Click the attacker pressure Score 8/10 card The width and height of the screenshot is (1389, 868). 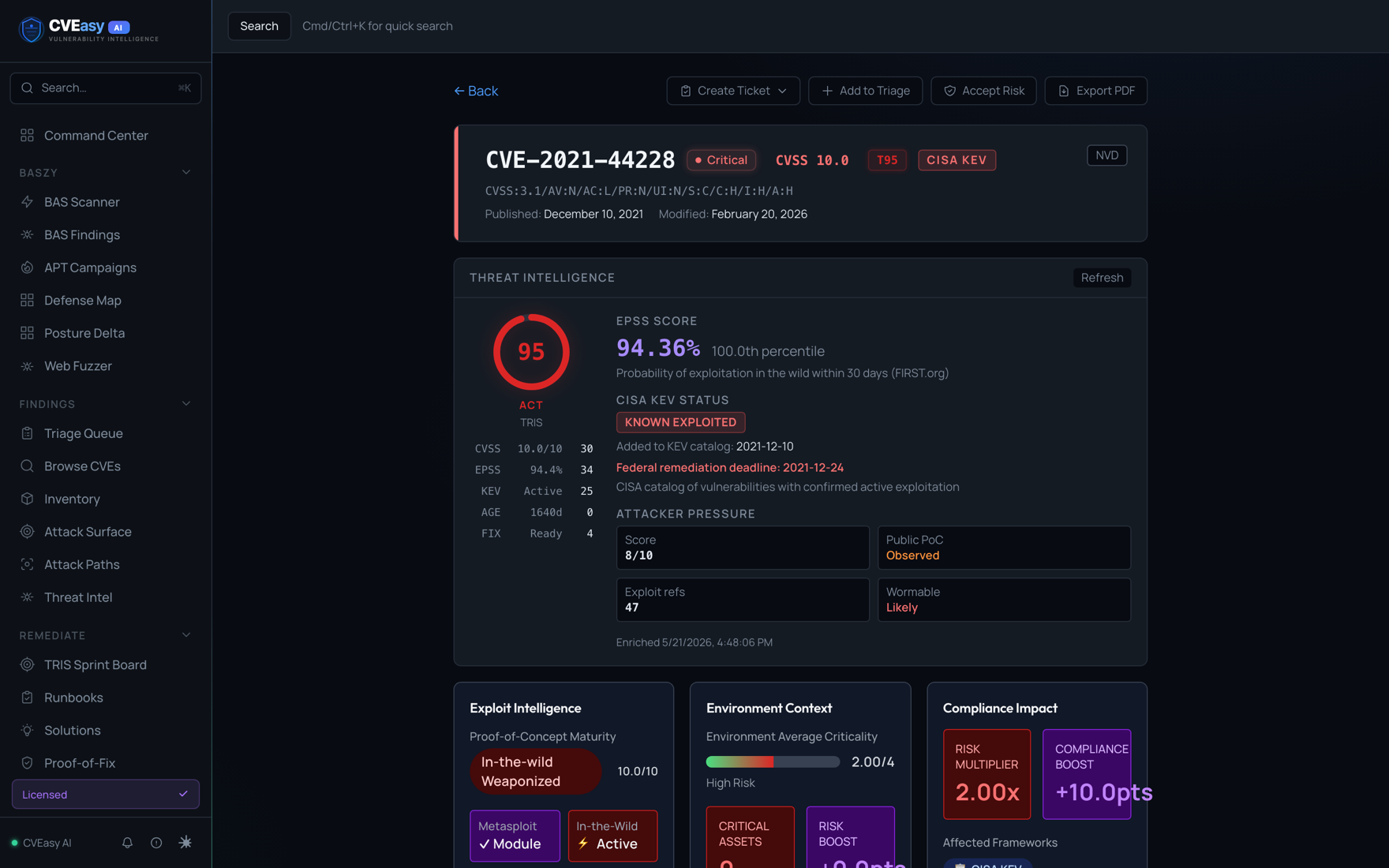click(x=743, y=548)
